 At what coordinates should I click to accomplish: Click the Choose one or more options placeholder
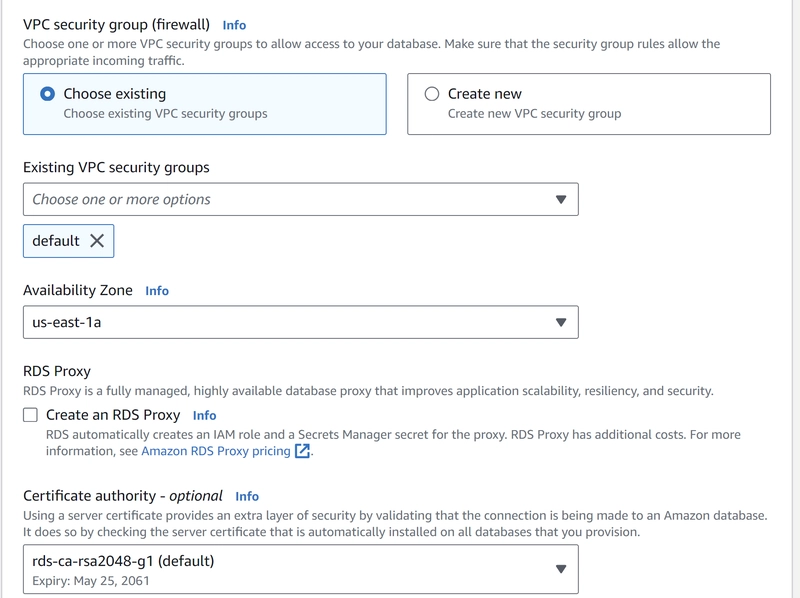click(121, 200)
